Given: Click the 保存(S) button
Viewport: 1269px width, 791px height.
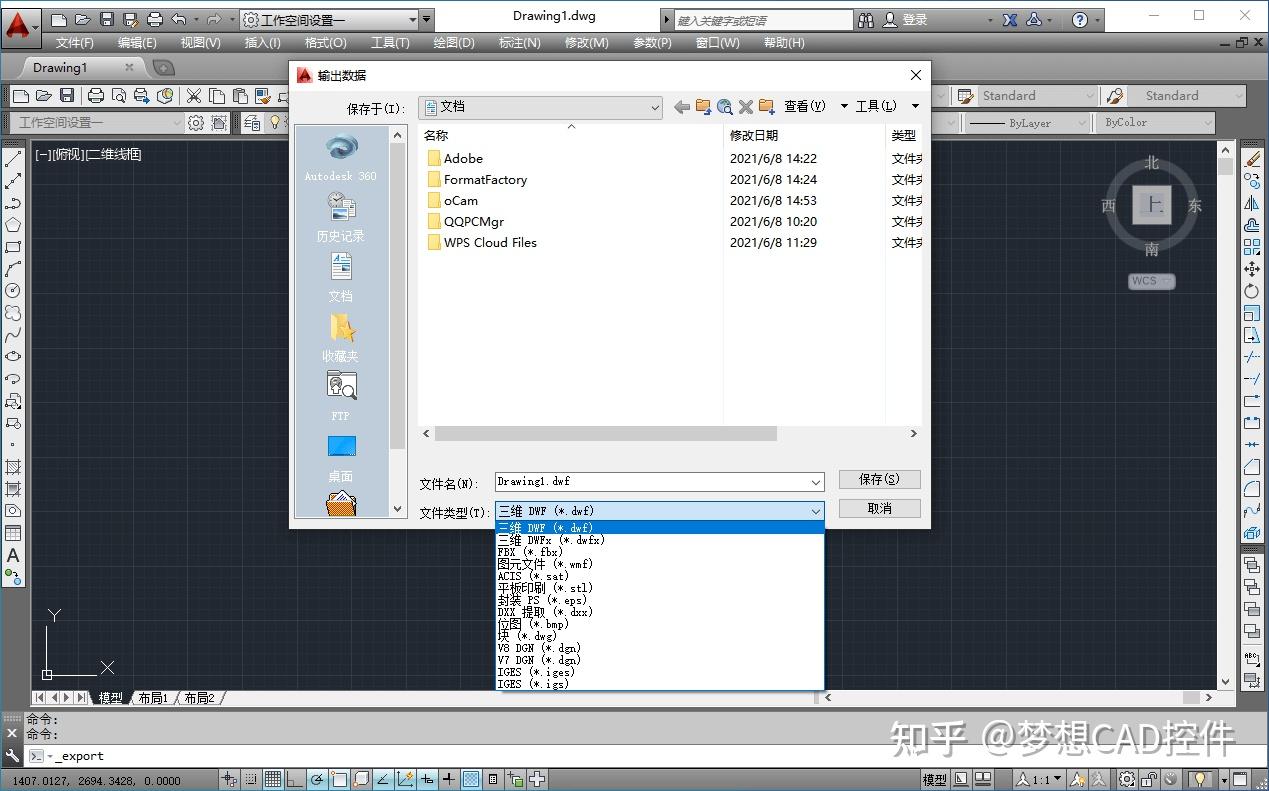Looking at the screenshot, I should coord(878,479).
